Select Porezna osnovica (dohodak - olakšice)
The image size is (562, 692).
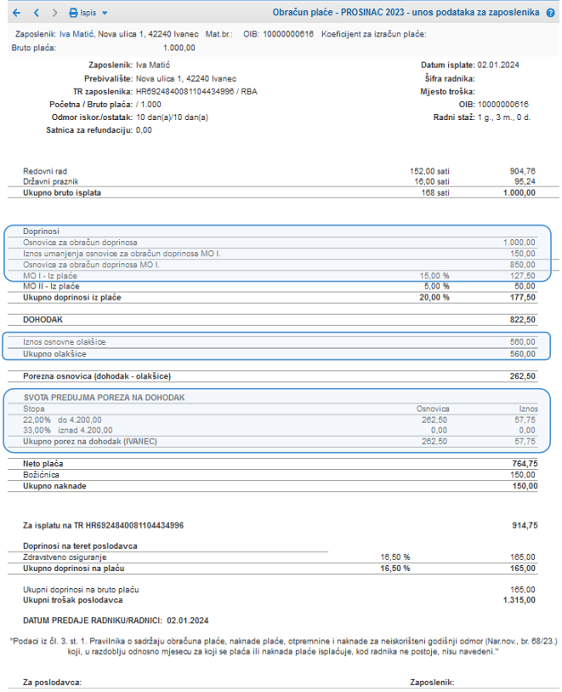[97, 376]
